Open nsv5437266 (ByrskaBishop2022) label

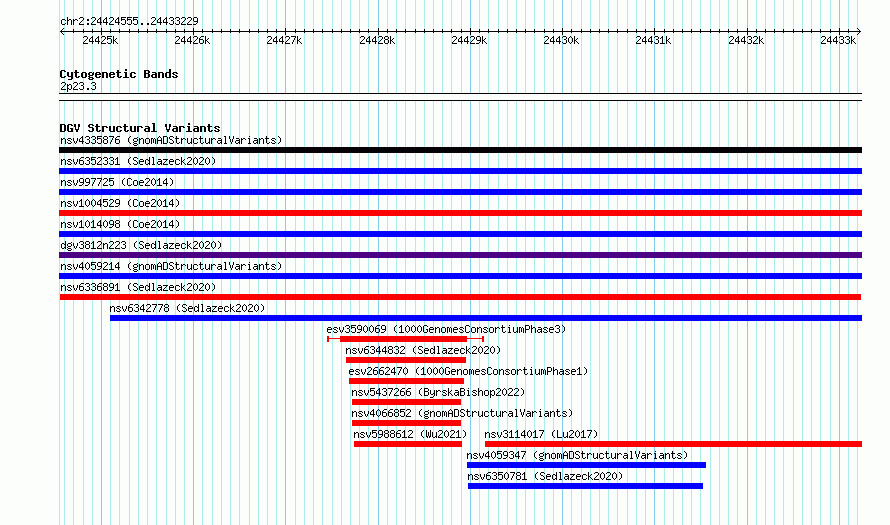(x=438, y=392)
